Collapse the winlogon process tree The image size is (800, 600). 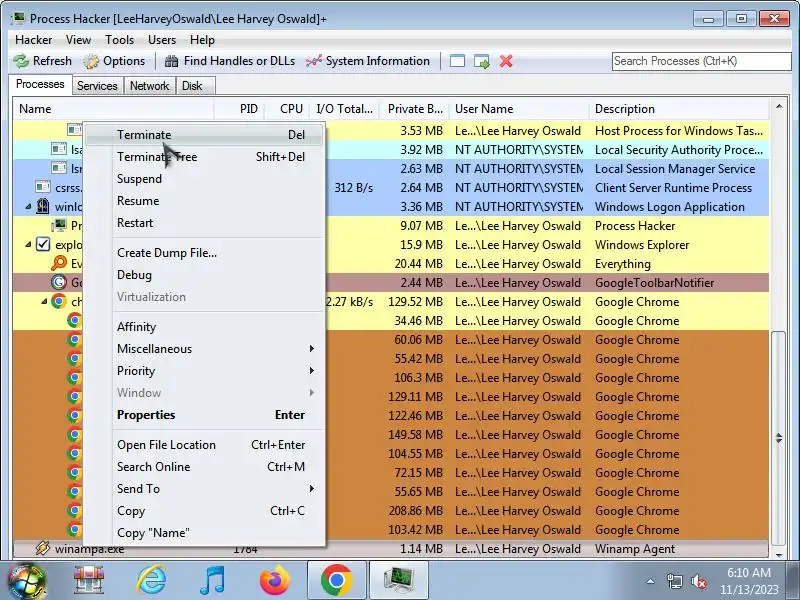[x=29, y=207]
